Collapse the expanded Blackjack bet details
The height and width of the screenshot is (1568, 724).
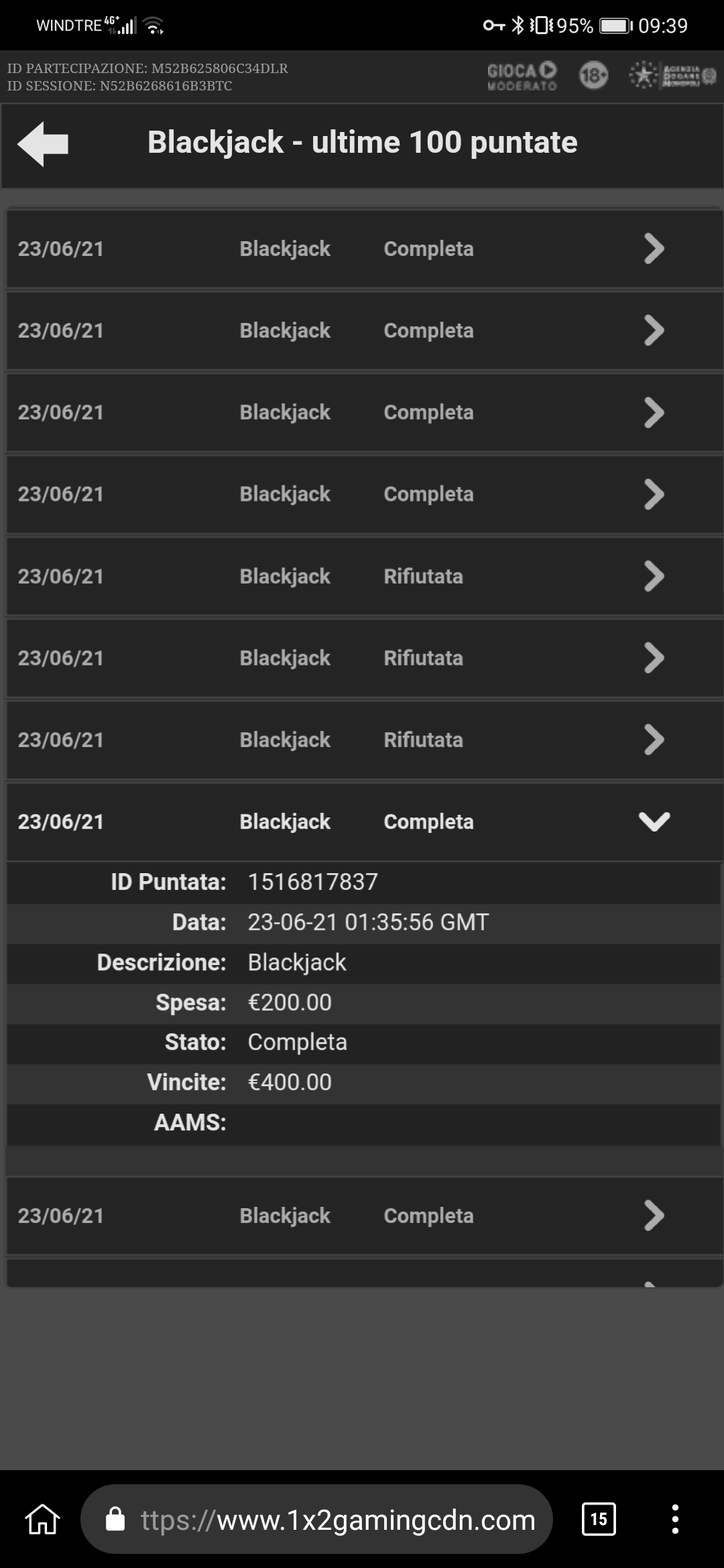[x=654, y=822]
